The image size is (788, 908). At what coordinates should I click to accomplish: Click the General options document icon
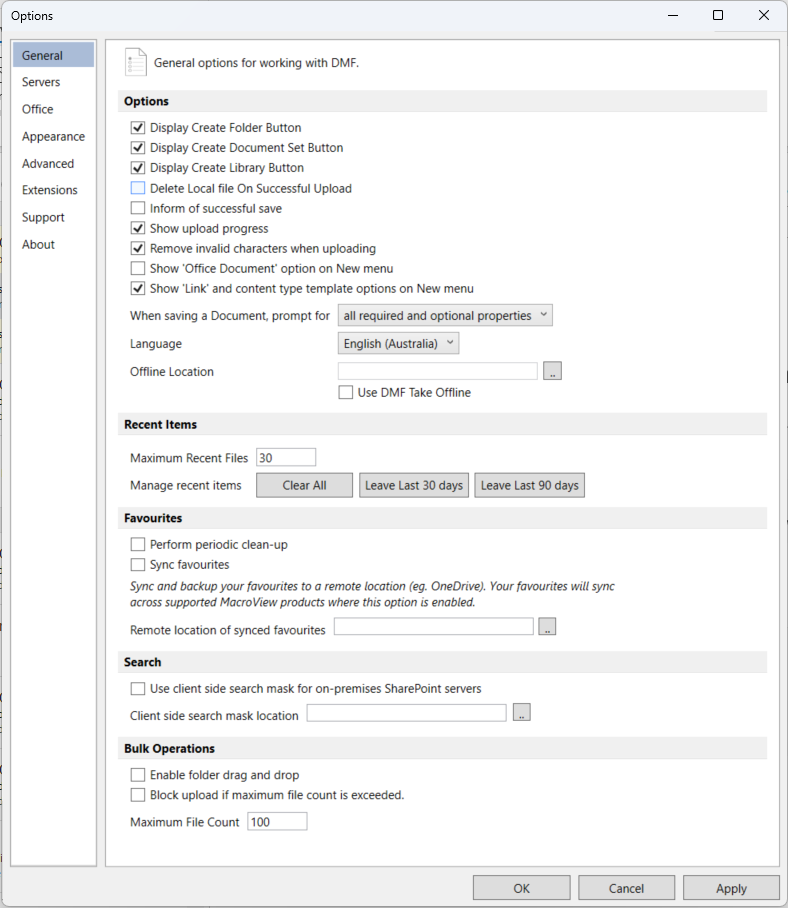coord(135,62)
